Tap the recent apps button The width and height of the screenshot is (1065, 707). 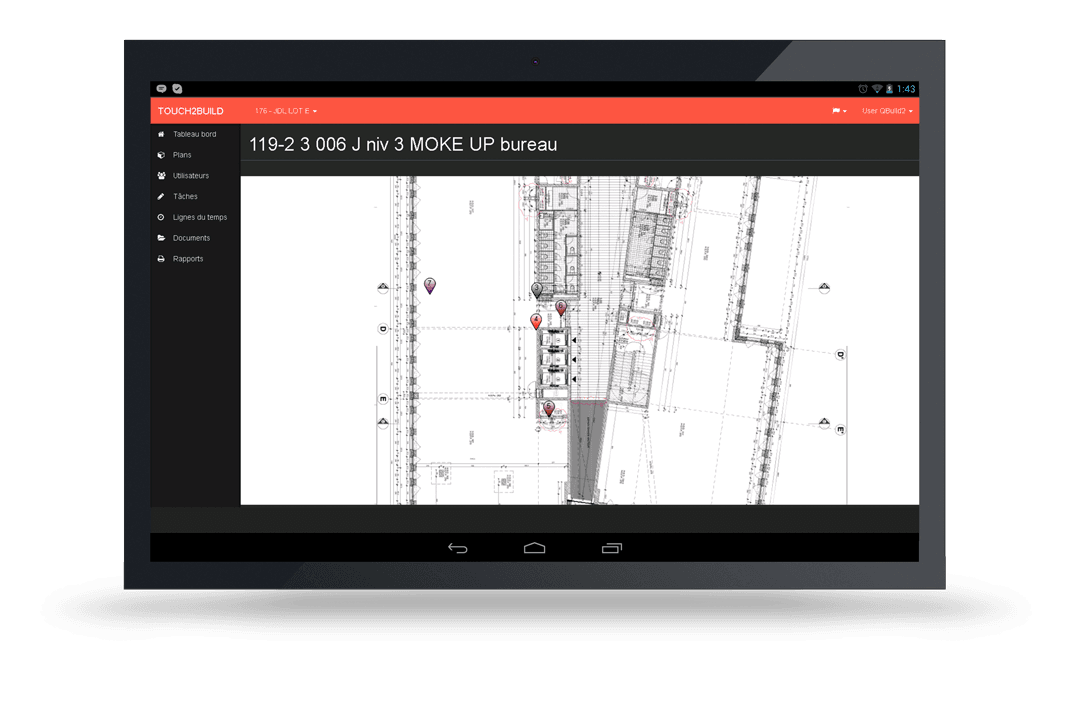(x=611, y=548)
